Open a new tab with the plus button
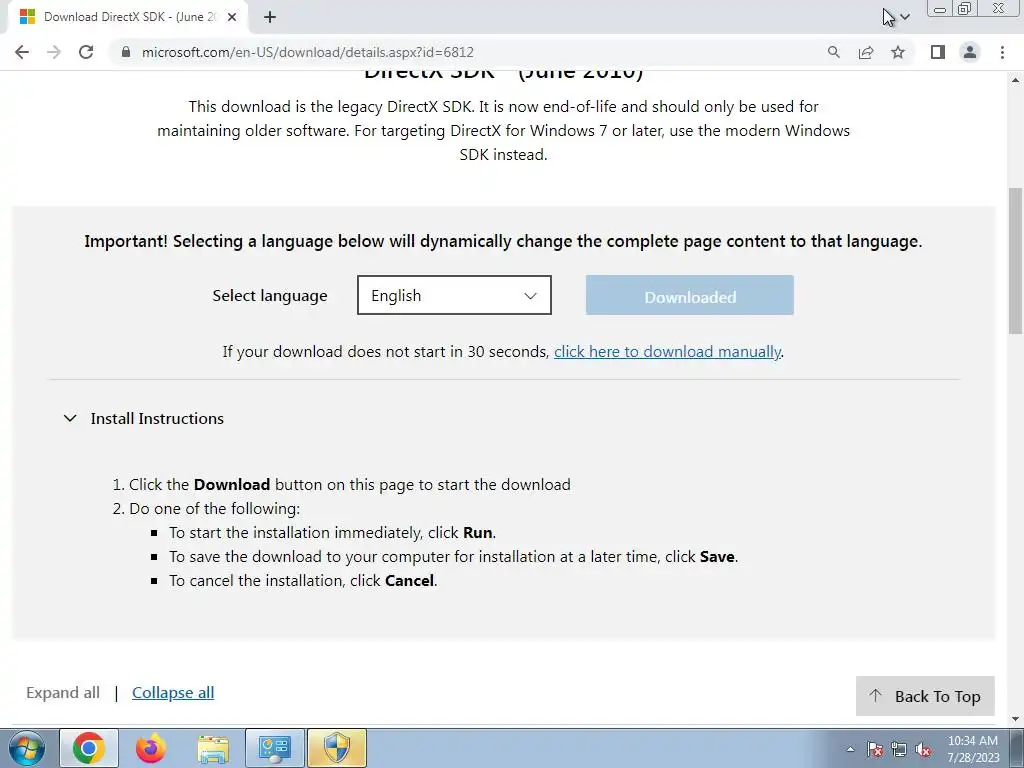The height and width of the screenshot is (768, 1024). click(270, 17)
